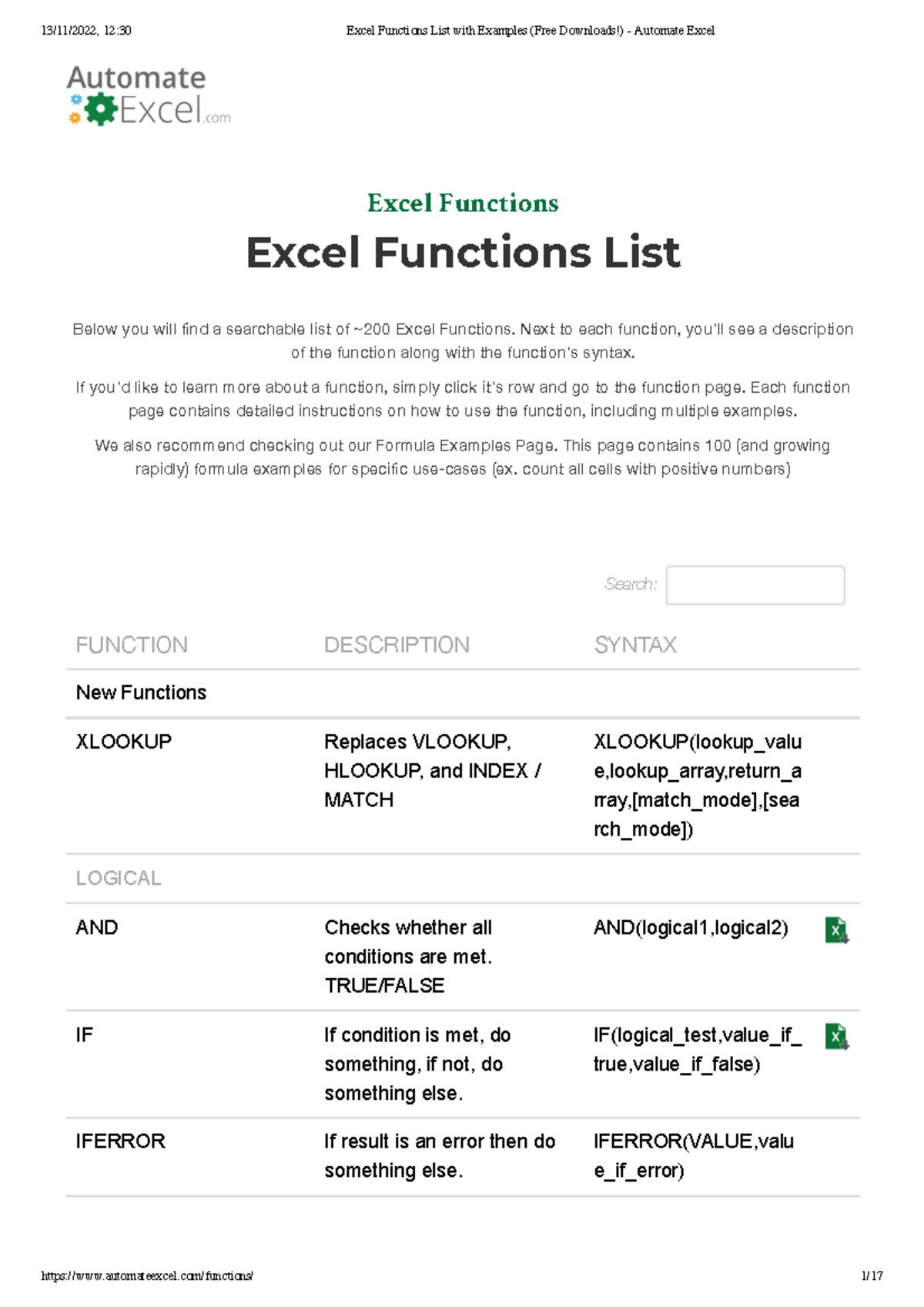
Task: Click the Excel Functions List title
Action: click(x=463, y=253)
